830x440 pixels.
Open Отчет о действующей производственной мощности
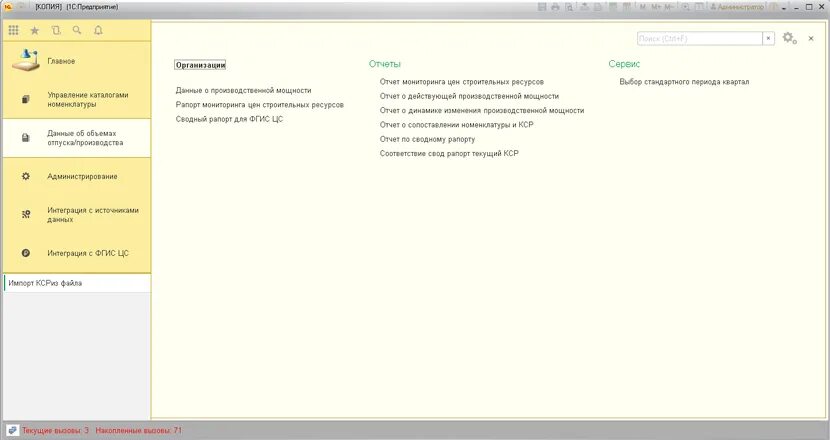click(x=469, y=96)
